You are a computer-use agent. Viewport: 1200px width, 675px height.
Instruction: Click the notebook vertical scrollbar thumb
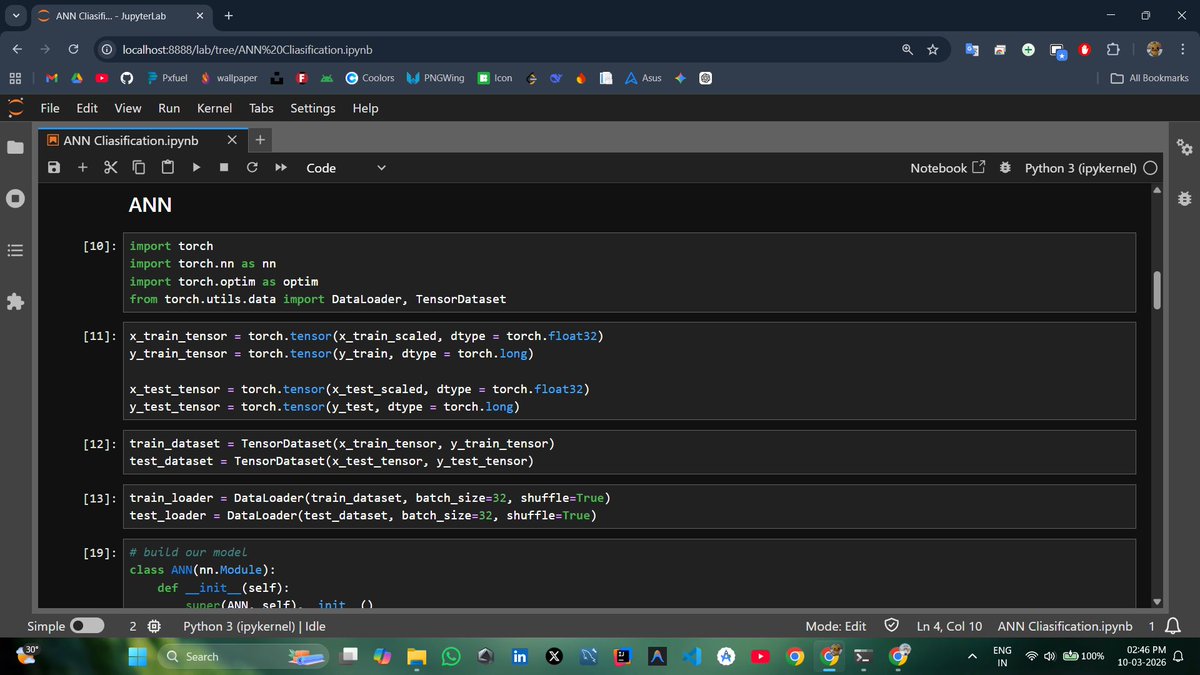1157,290
